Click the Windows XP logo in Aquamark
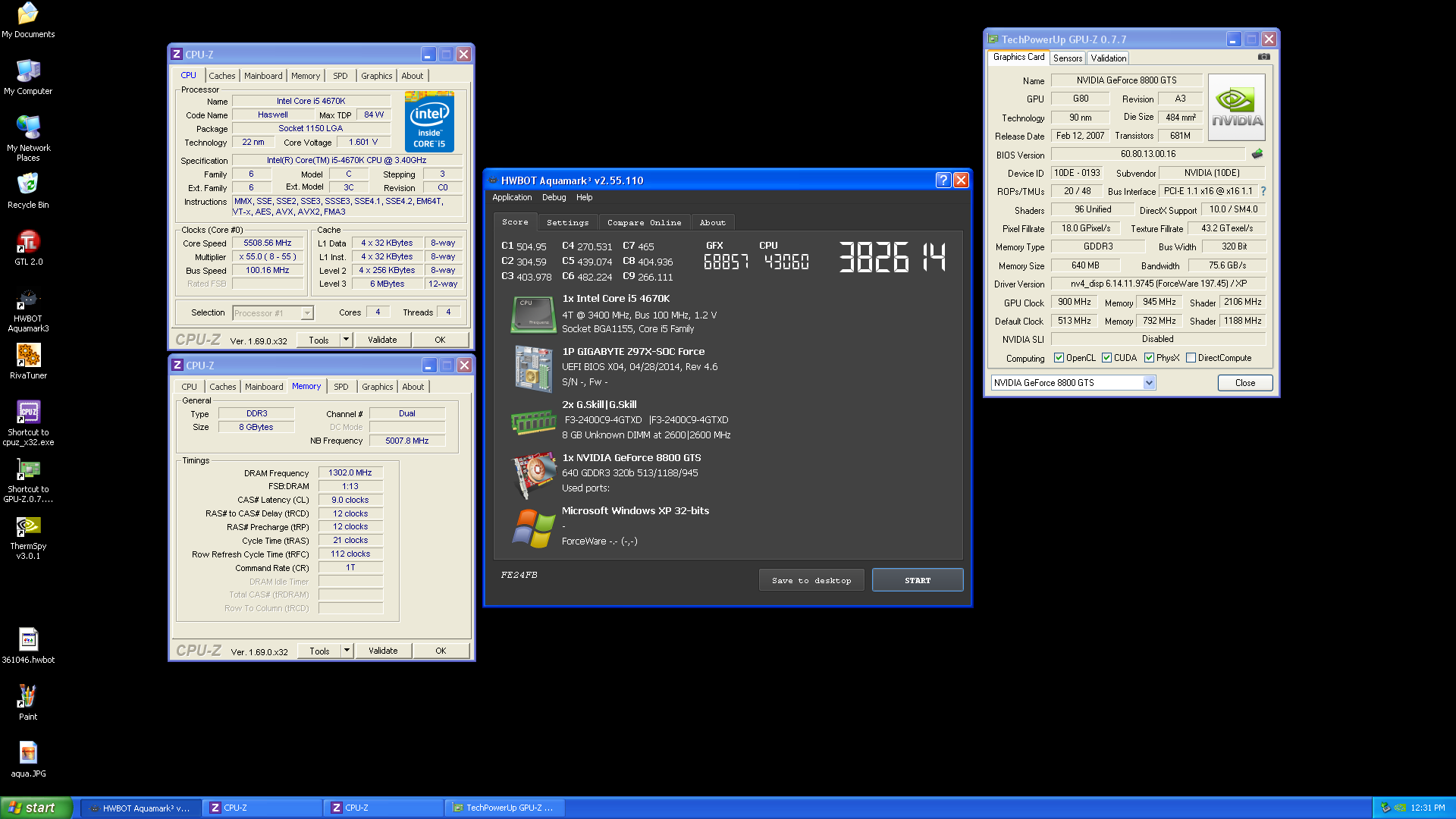 point(534,528)
